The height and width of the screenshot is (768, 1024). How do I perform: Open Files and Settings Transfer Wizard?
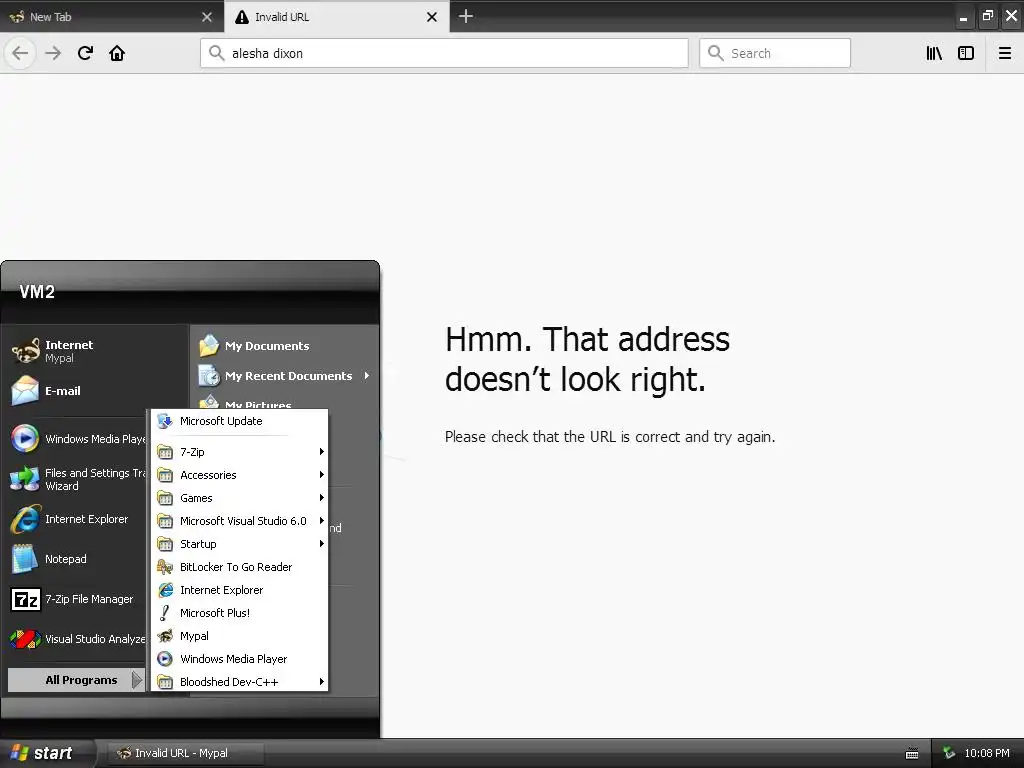point(78,479)
